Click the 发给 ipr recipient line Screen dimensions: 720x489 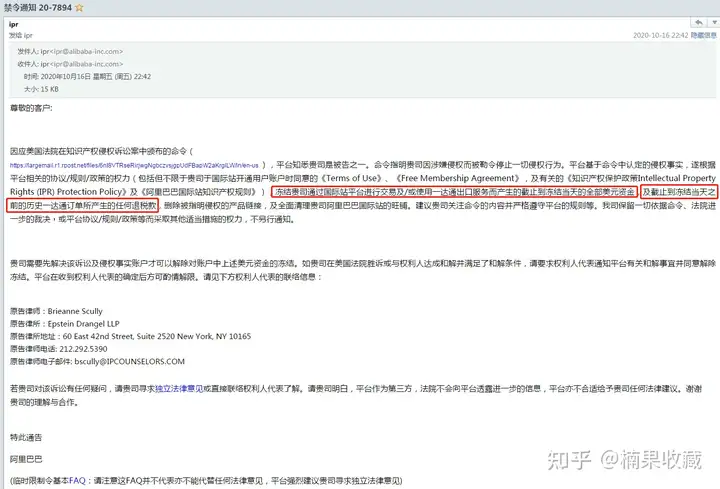click(x=21, y=35)
